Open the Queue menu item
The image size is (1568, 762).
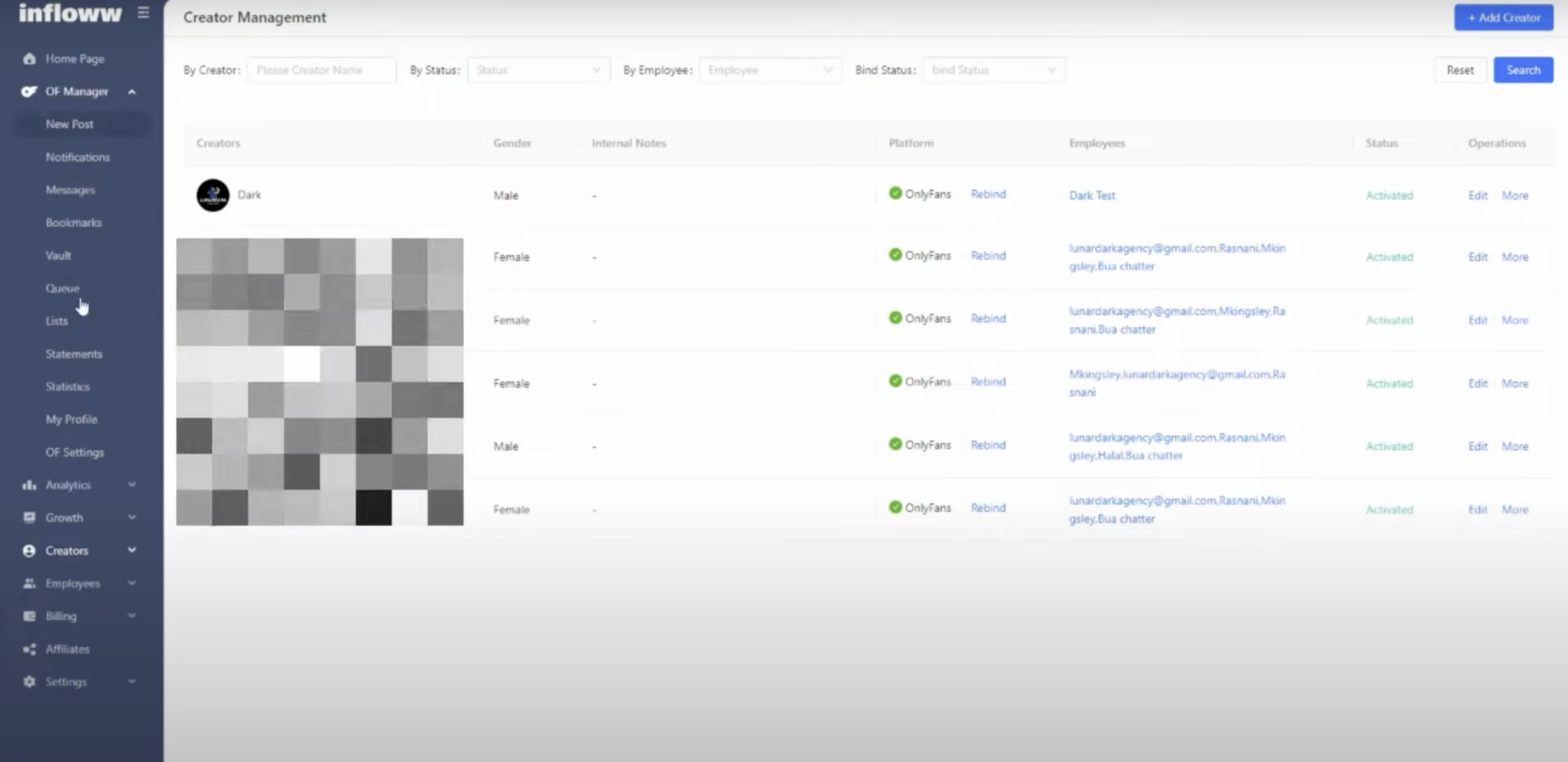pyautogui.click(x=62, y=289)
